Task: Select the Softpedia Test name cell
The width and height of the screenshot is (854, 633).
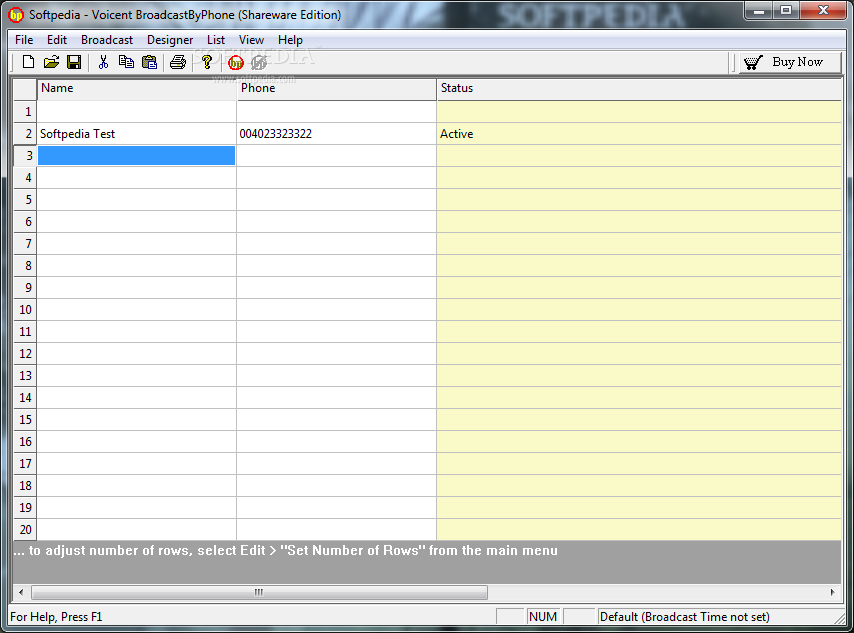Action: (x=137, y=134)
